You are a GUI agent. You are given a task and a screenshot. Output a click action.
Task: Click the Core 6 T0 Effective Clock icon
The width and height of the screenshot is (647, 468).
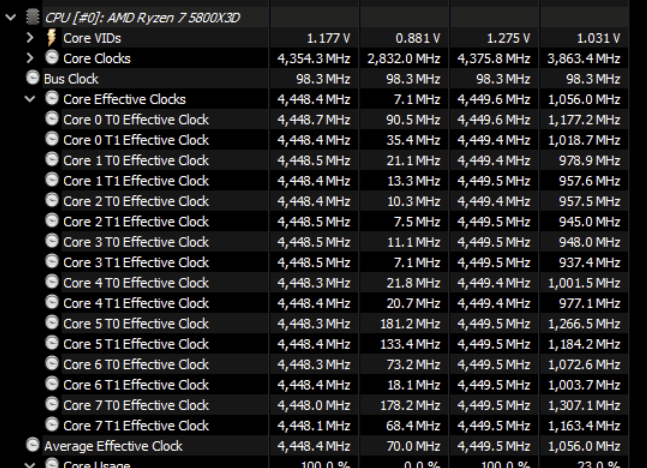coord(52,364)
